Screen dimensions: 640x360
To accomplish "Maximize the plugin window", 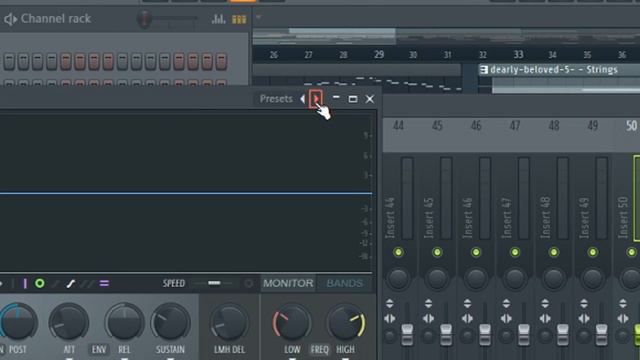I will 353,99.
